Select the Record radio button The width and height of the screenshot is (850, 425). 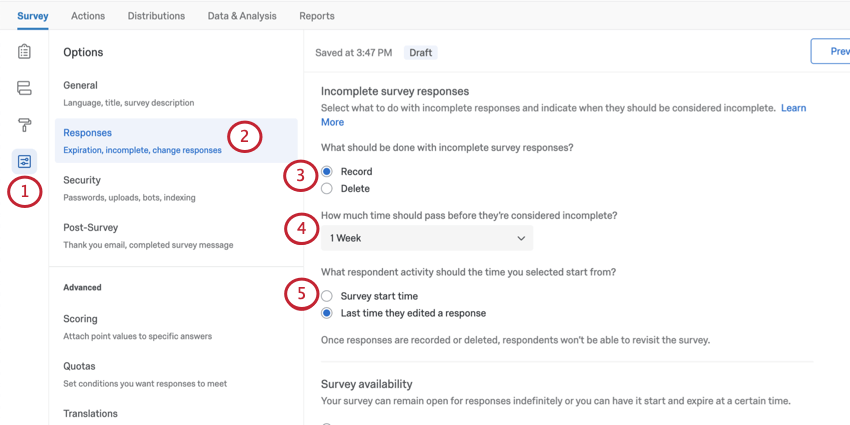pyautogui.click(x=327, y=172)
